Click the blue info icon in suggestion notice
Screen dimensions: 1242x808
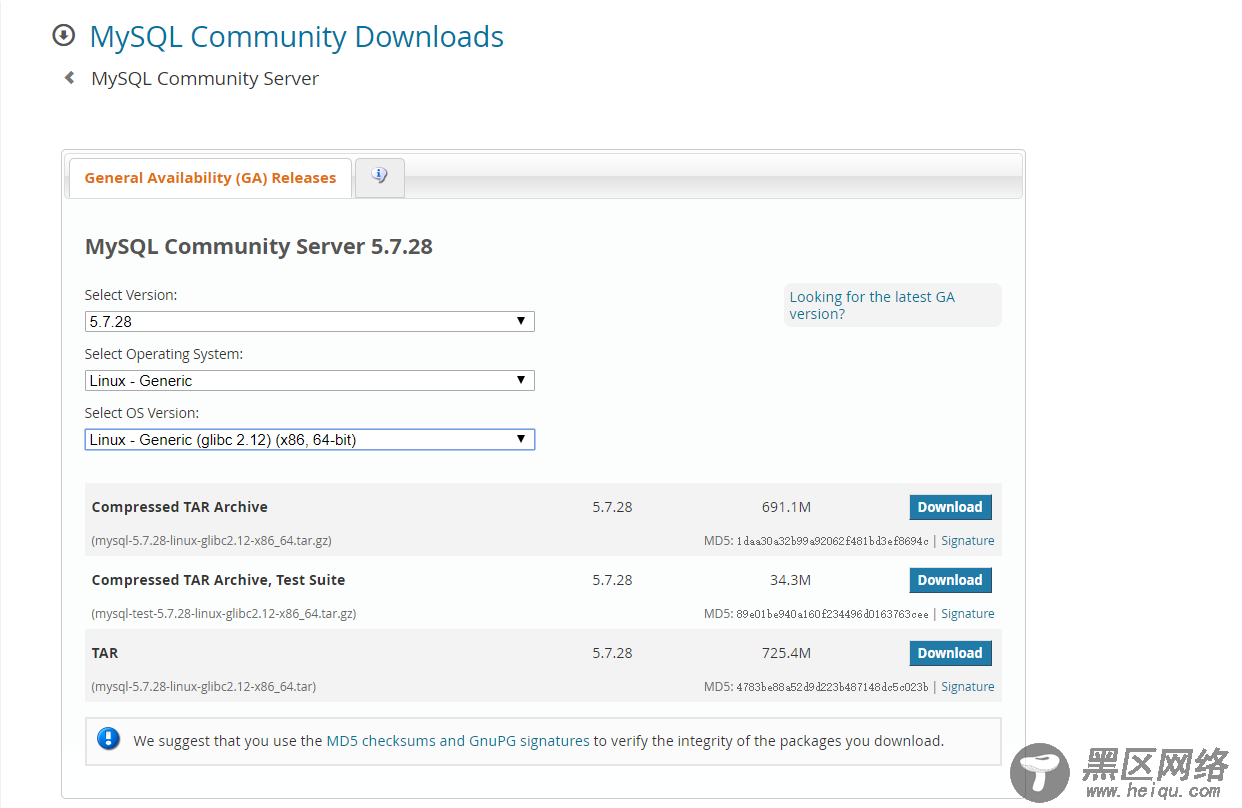[108, 739]
